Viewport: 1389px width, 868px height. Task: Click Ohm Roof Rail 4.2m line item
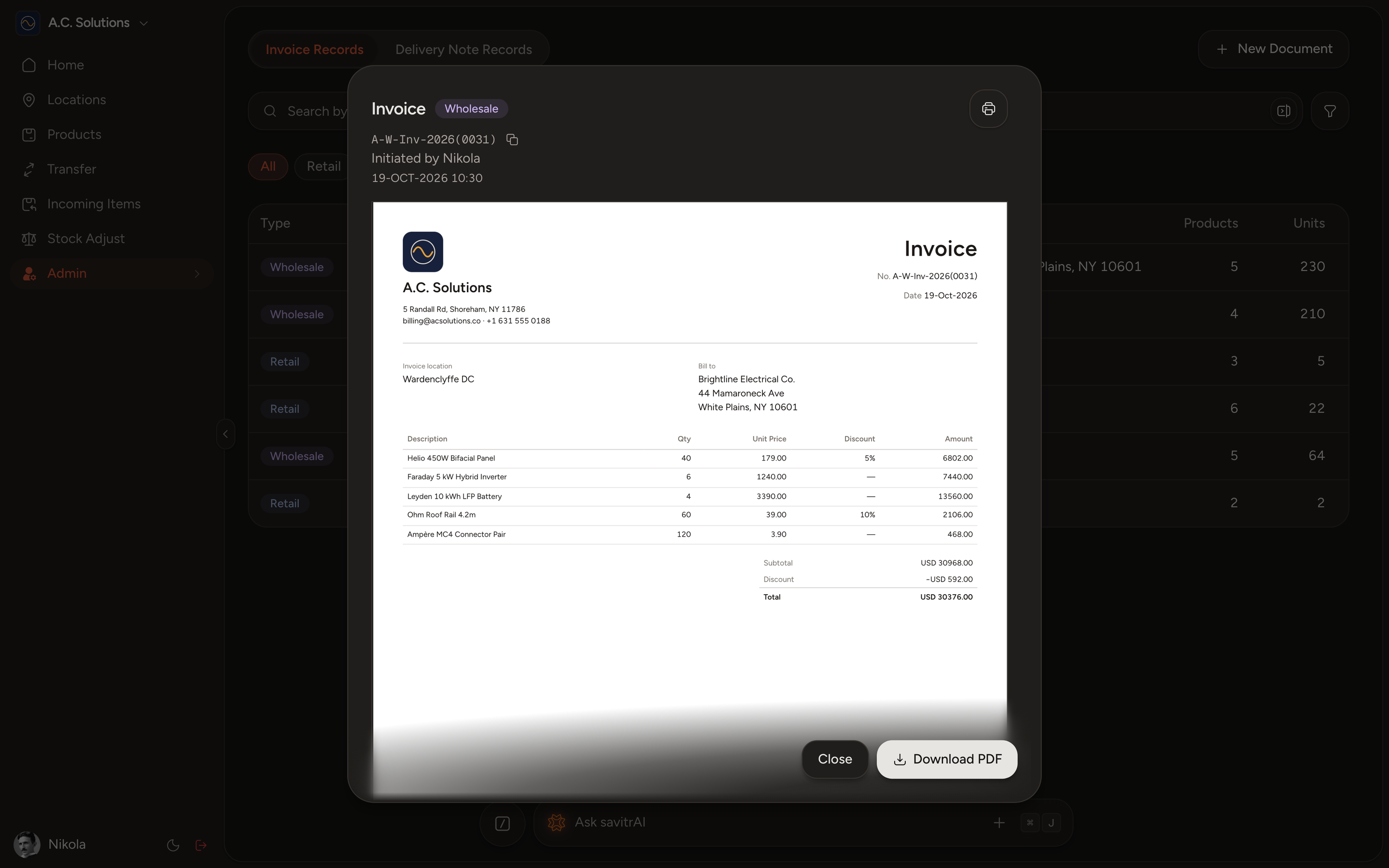[689, 515]
